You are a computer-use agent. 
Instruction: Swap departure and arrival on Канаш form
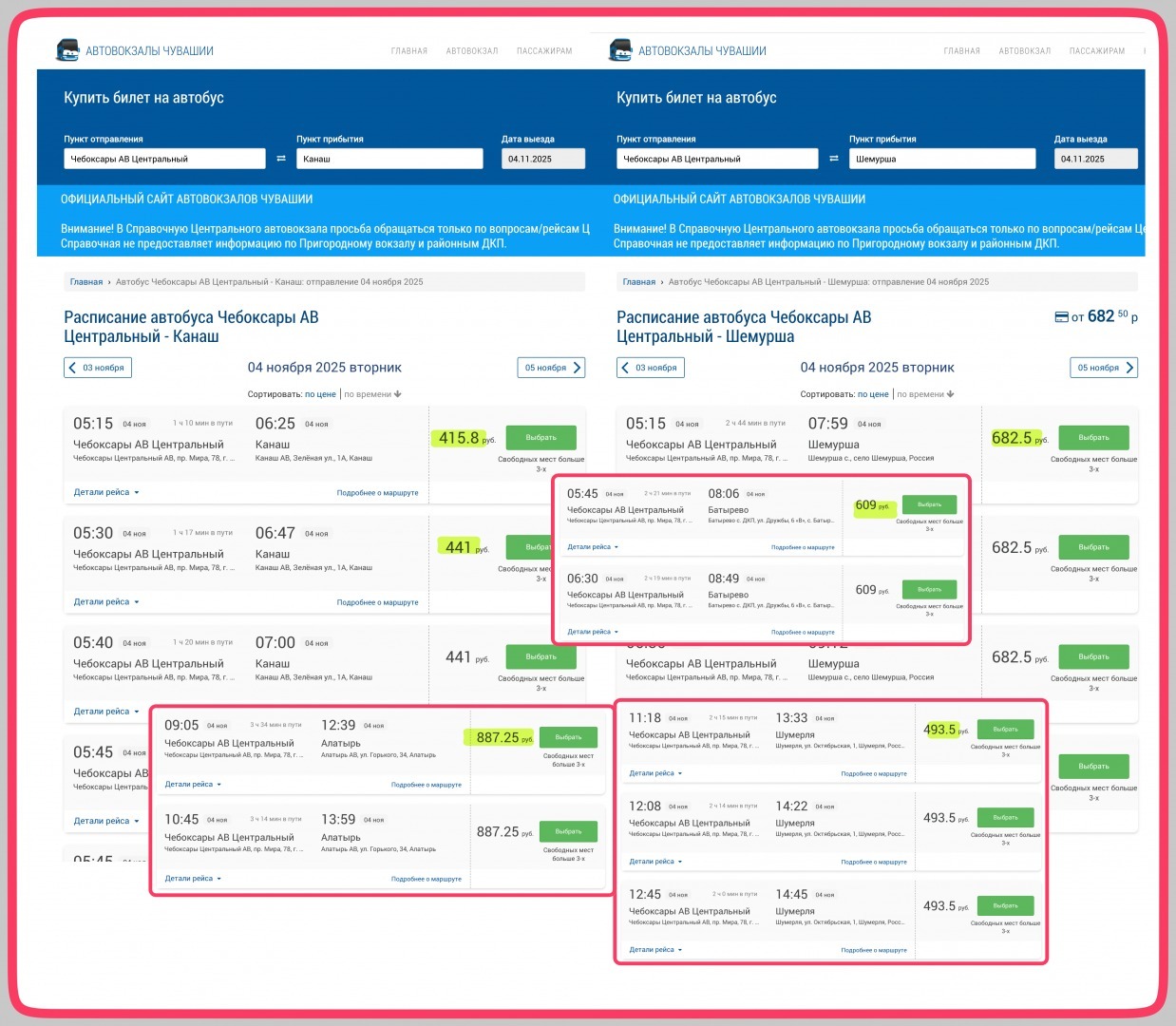point(281,159)
